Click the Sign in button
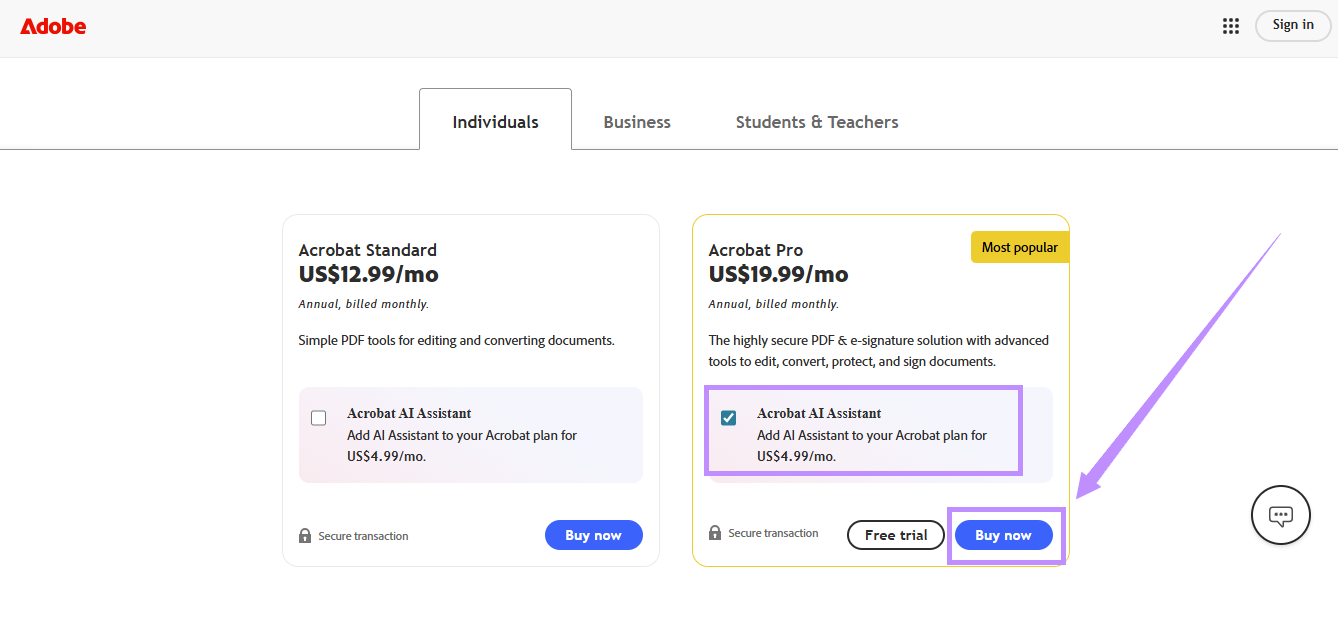Image resolution: width=1338 pixels, height=623 pixels. coord(1293,25)
